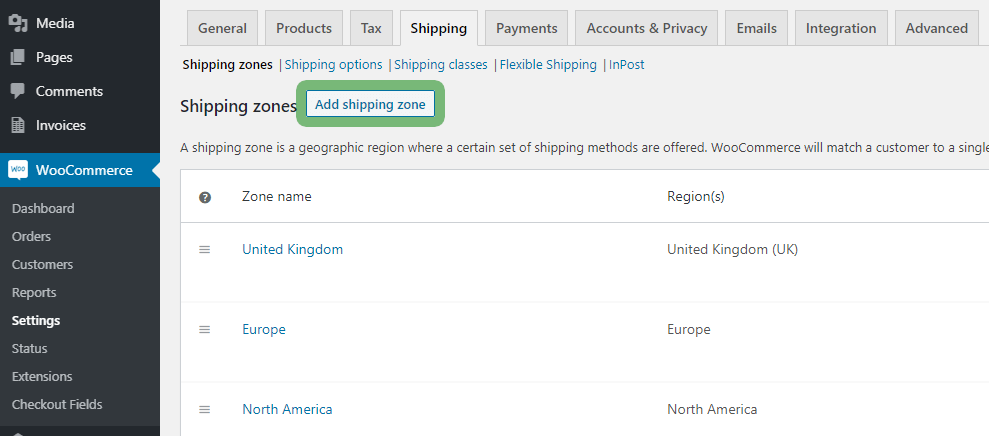Click the North America region cell
Image resolution: width=989 pixels, height=436 pixels.
(x=712, y=409)
